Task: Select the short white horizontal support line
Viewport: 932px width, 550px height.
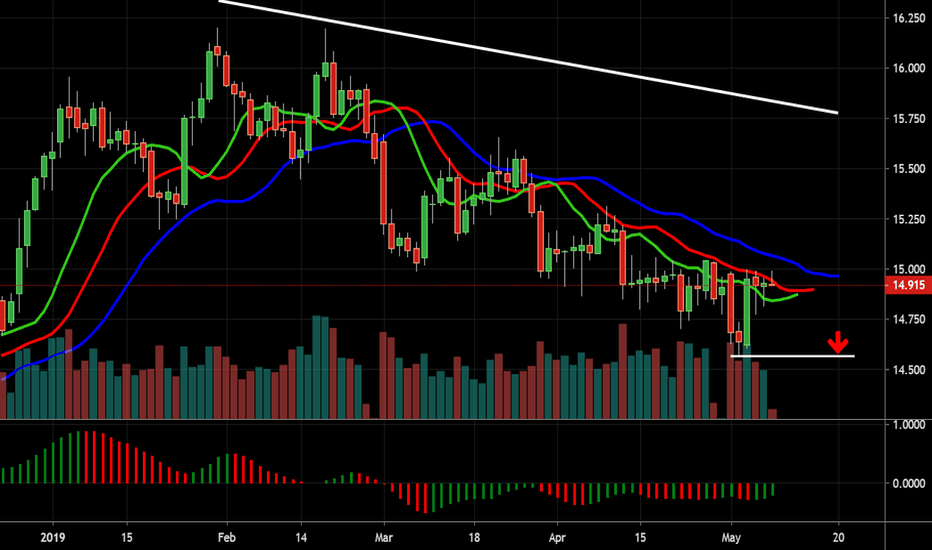Action: tap(792, 356)
